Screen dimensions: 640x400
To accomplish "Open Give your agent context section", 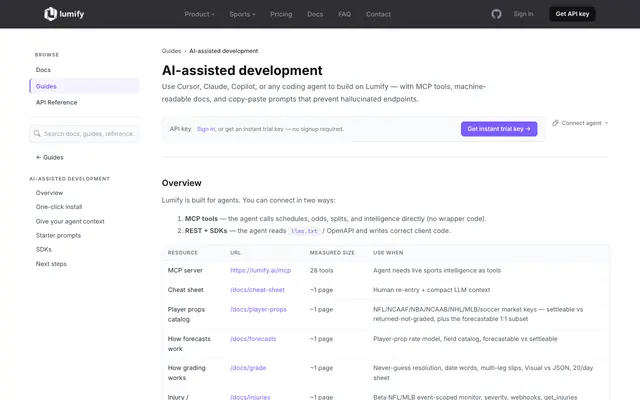I will tap(70, 221).
